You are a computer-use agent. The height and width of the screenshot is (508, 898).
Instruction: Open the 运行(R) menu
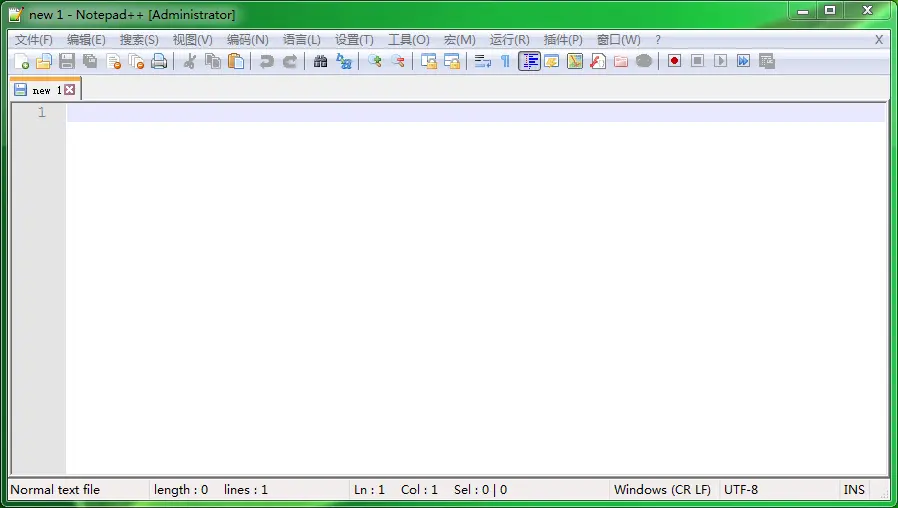pyautogui.click(x=509, y=40)
